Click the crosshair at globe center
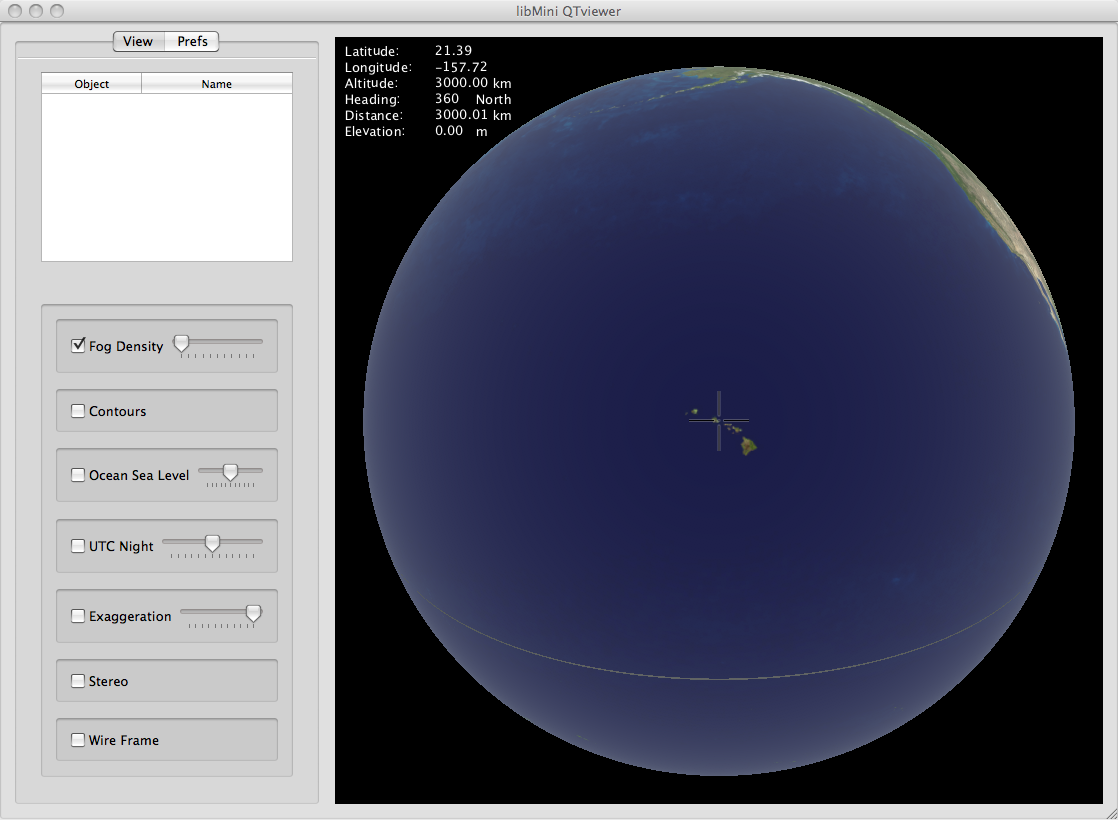 click(719, 421)
